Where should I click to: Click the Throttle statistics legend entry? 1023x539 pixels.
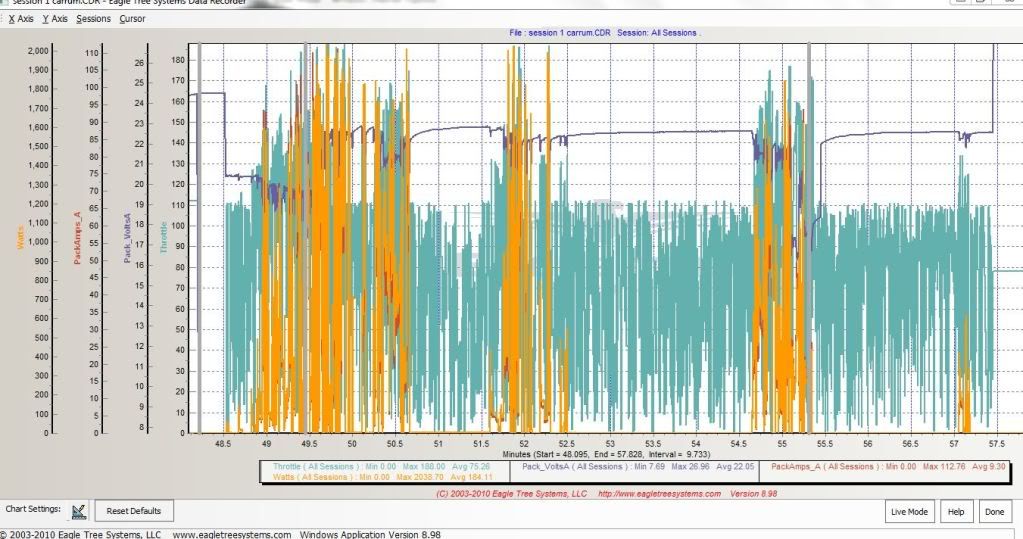click(387, 466)
